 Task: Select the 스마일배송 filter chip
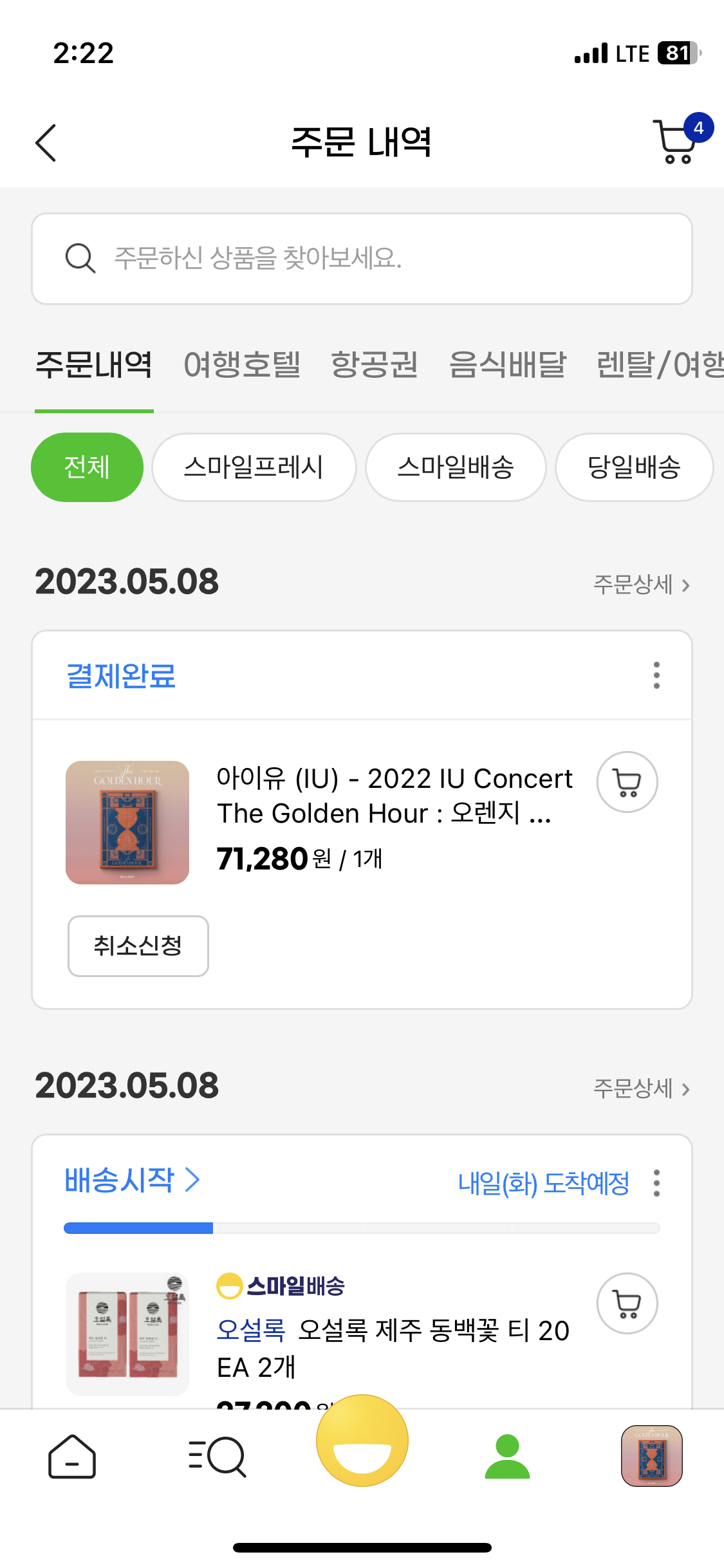(456, 467)
